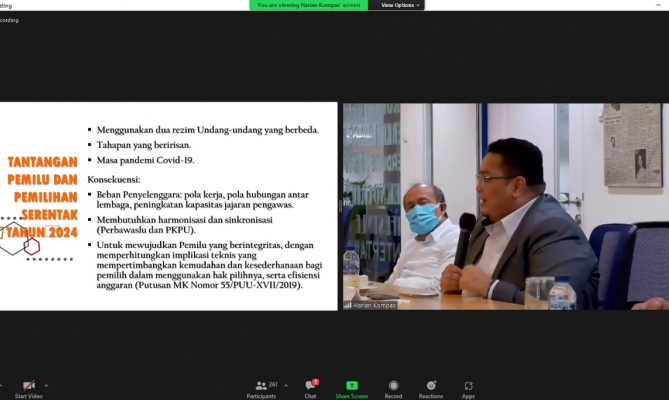Click the speaker video feed with microphone
The height and width of the screenshot is (400, 669).
click(x=505, y=206)
